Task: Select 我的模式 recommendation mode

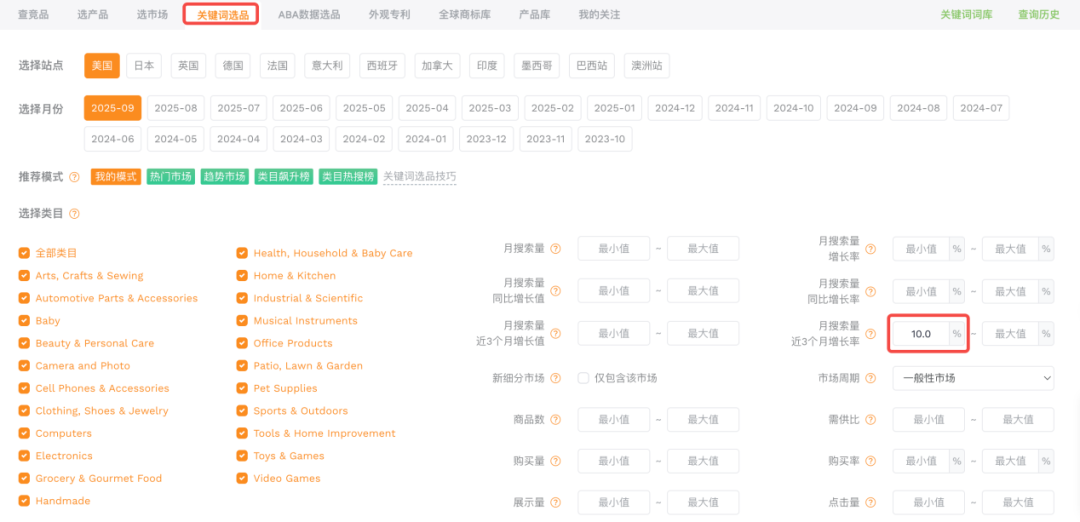Action: tap(116, 177)
